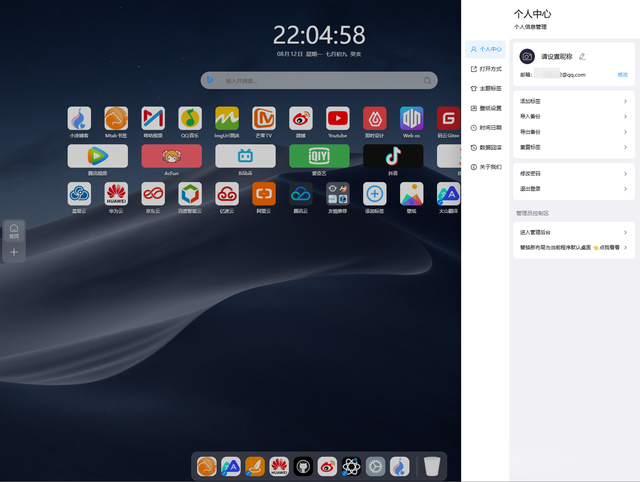Viewport: 640px width, 482px height.
Task: Open the 壁纸 wallpaper shortcut
Action: pos(411,194)
